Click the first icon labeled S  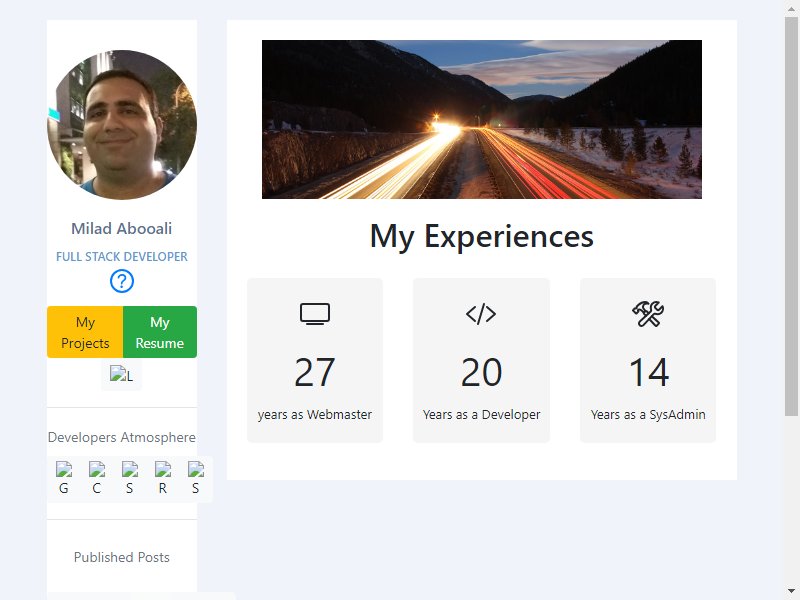(130, 479)
